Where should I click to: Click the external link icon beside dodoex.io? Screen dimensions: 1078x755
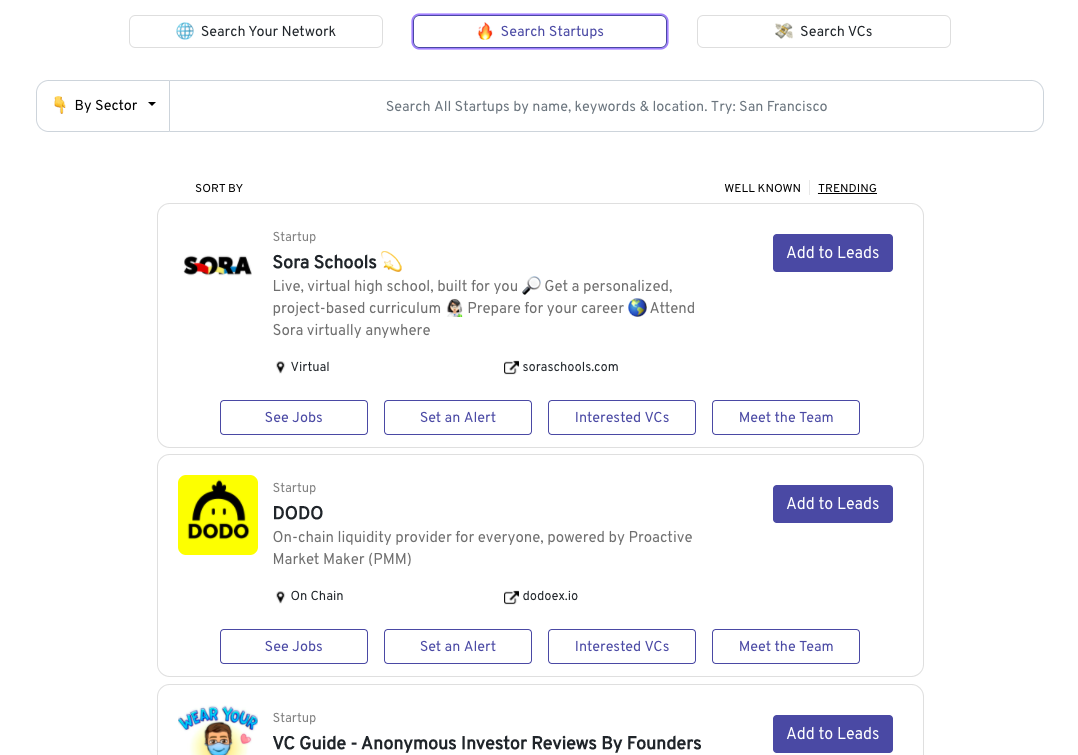point(511,597)
